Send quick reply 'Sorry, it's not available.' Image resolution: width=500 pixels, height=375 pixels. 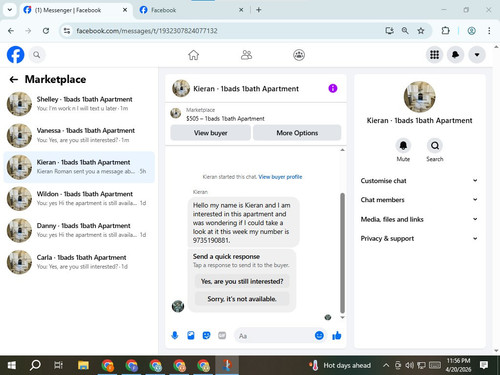tap(242, 299)
